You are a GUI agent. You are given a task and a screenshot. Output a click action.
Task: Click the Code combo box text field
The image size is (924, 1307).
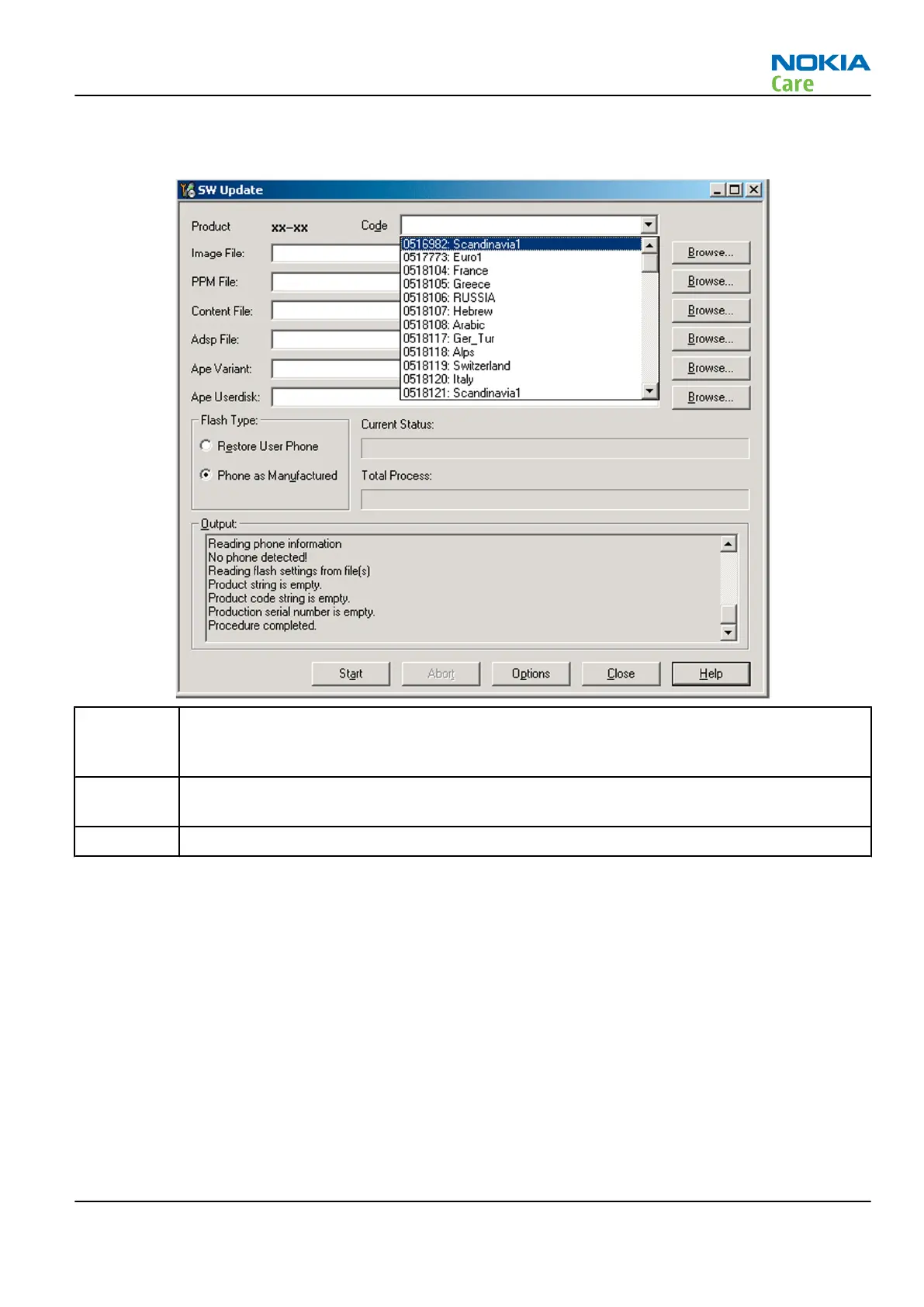(x=521, y=225)
